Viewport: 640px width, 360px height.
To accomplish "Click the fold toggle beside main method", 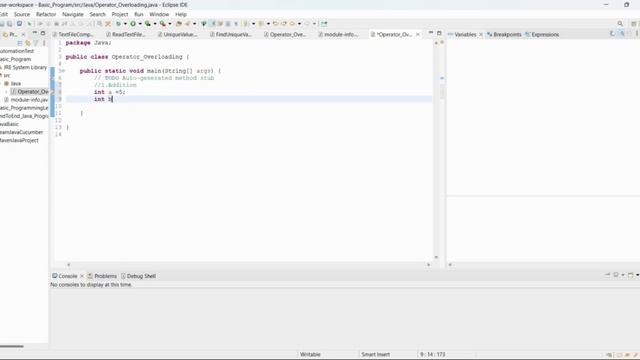I will click(63, 71).
